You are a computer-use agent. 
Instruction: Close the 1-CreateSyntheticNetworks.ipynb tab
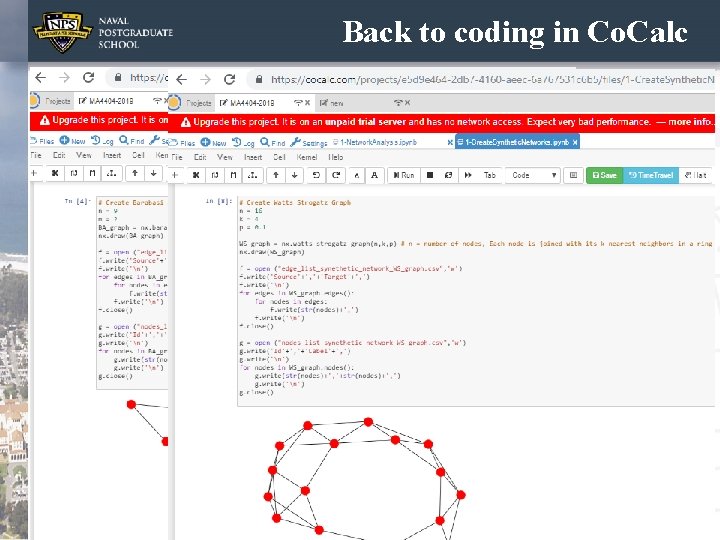point(575,142)
